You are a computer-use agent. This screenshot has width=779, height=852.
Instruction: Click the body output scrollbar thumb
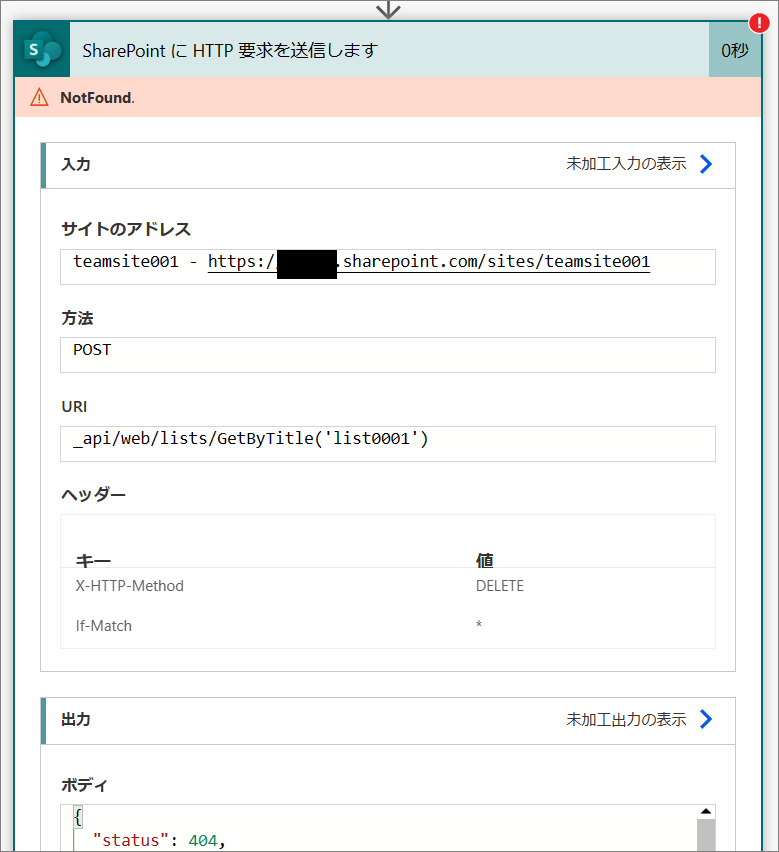point(706,835)
